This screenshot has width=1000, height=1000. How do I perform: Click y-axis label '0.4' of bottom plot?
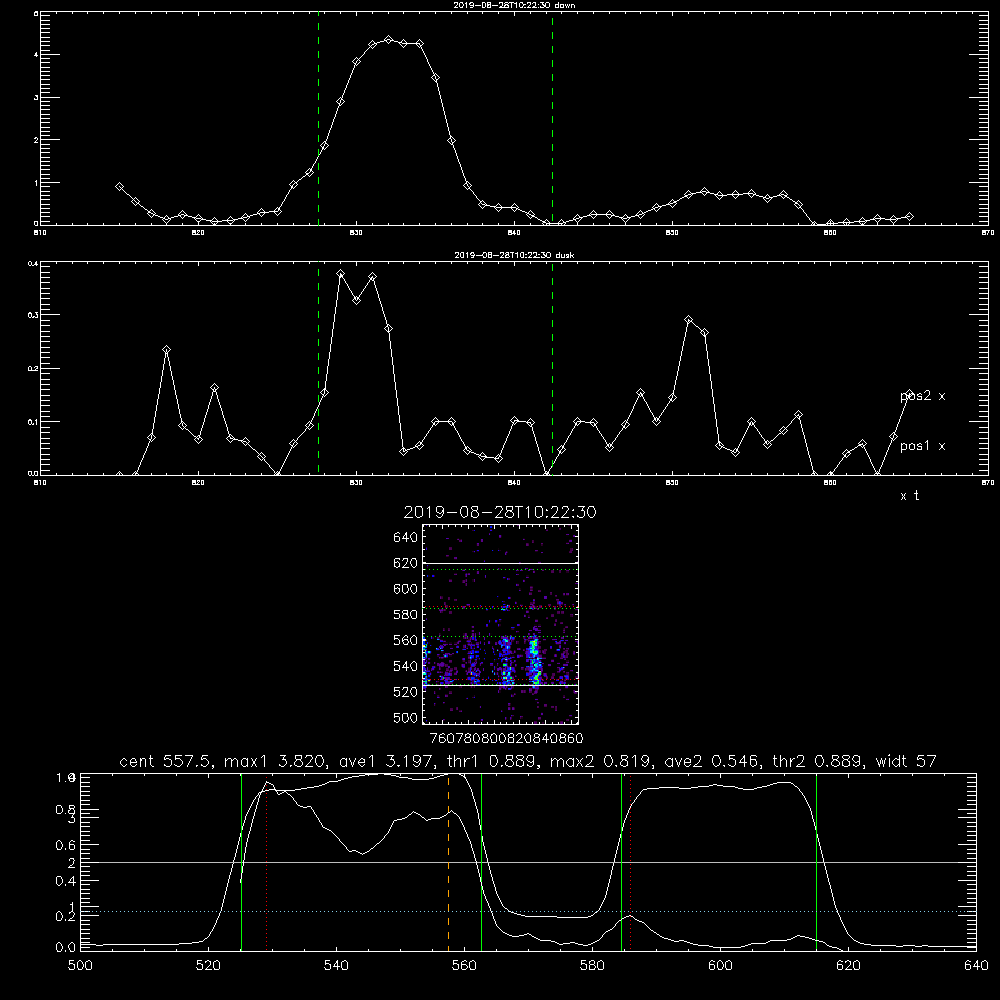pyautogui.click(x=66, y=881)
